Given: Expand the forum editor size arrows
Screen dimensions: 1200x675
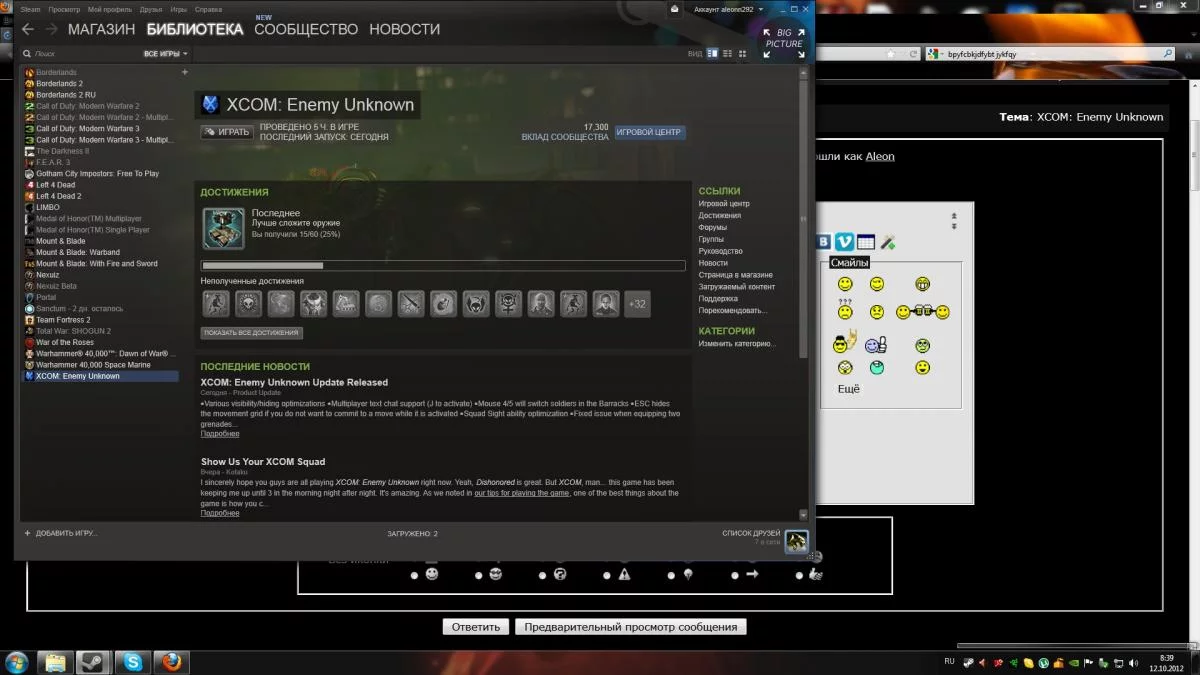Looking at the screenshot, I should point(954,221).
